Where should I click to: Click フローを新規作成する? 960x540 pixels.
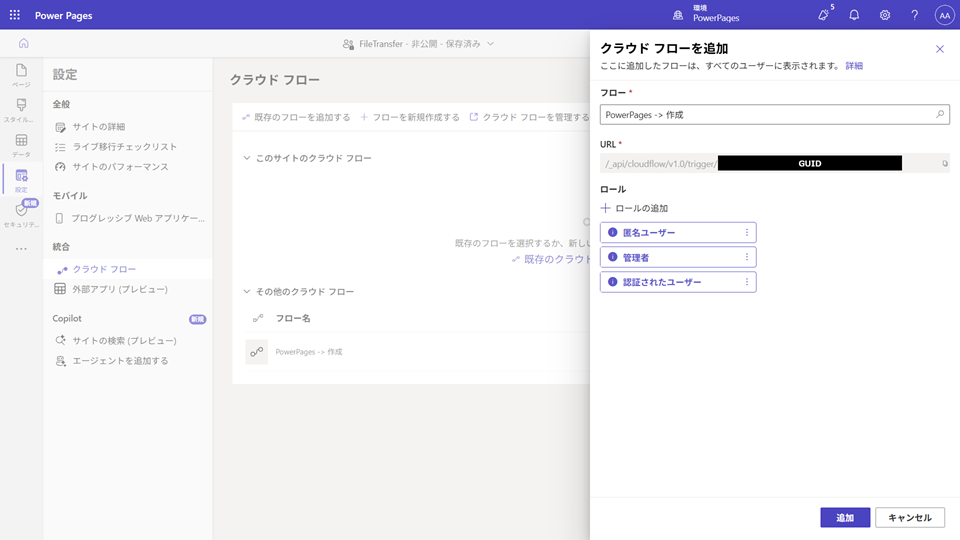410,117
